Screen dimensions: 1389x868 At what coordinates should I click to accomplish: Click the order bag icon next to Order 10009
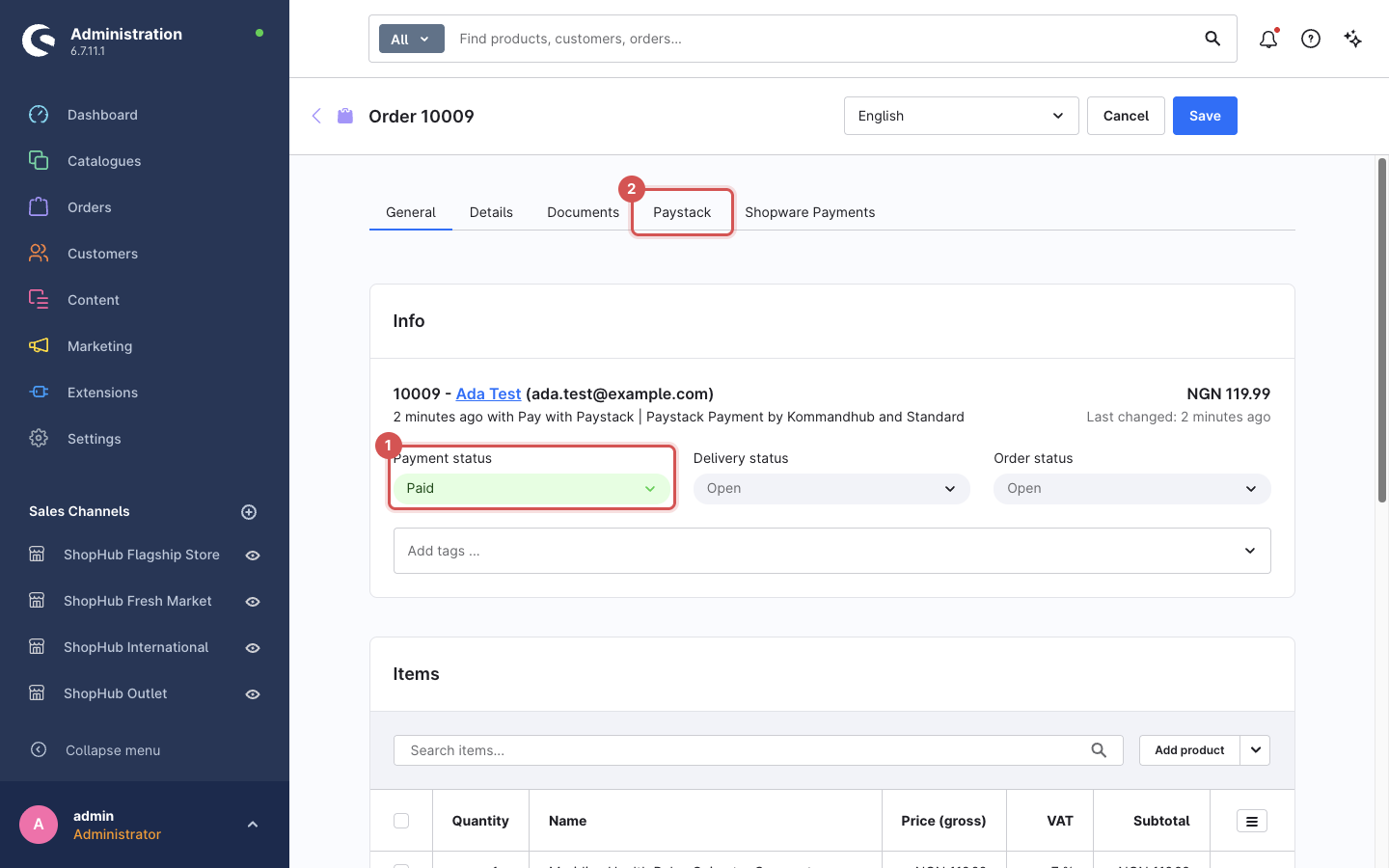pos(345,116)
